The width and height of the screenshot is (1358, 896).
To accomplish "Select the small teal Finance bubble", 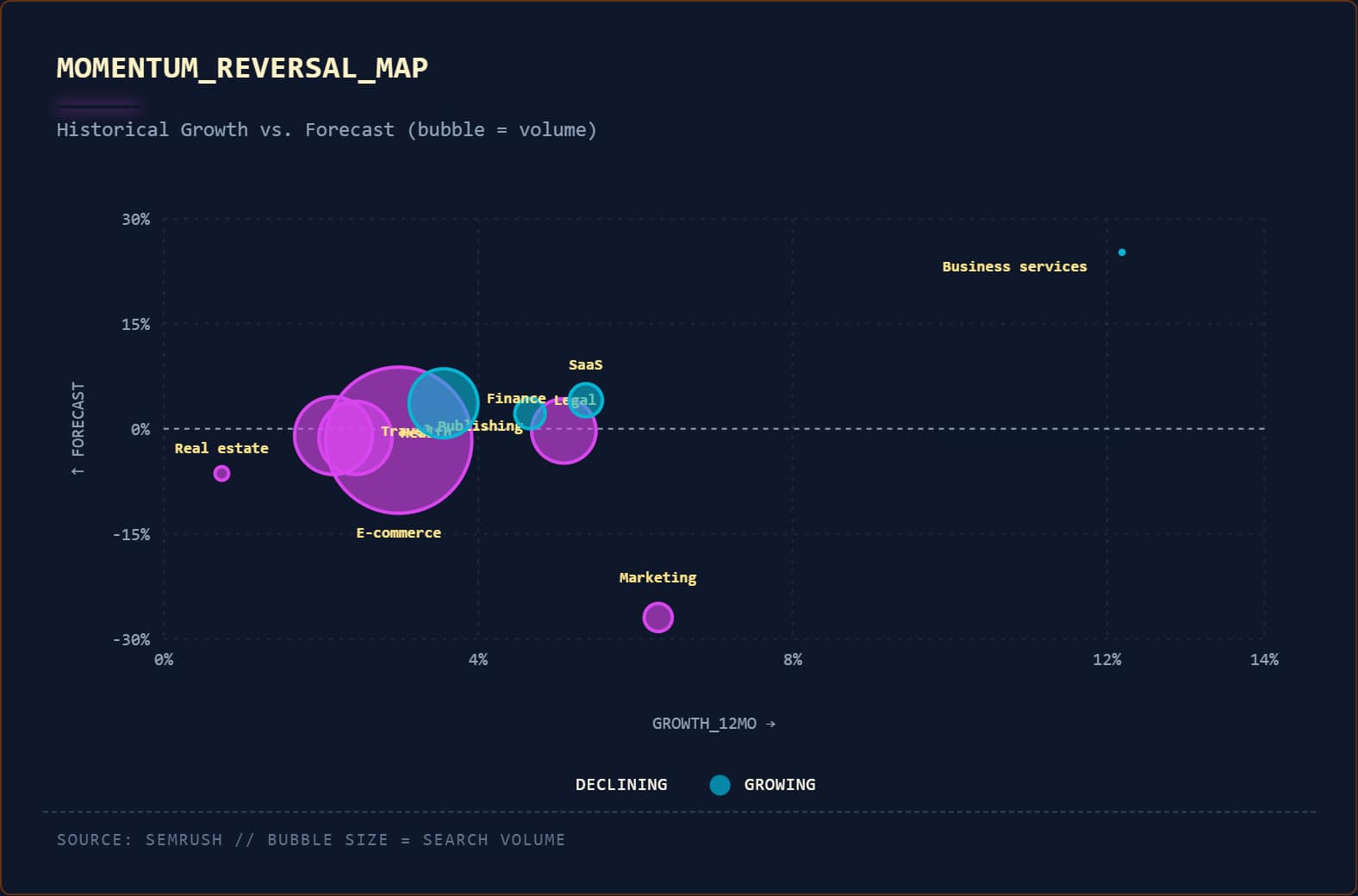I will (530, 414).
